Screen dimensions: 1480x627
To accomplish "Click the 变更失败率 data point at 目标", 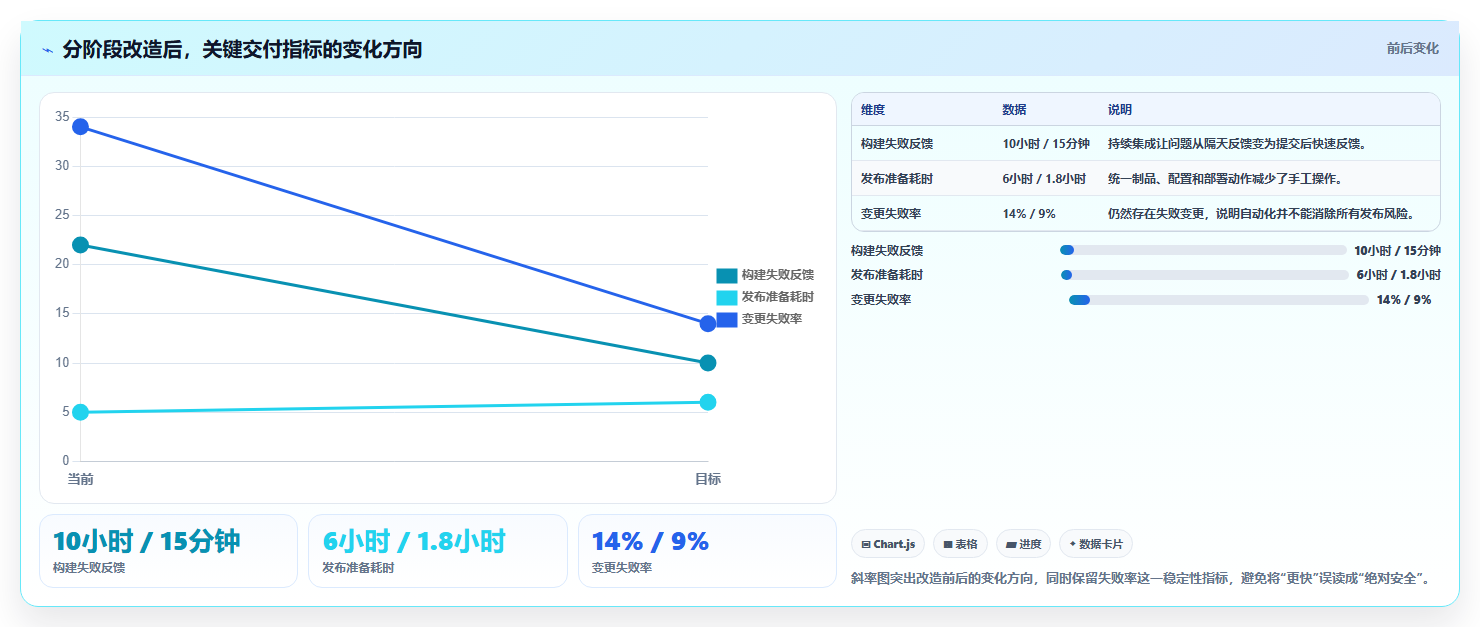I will coord(708,323).
